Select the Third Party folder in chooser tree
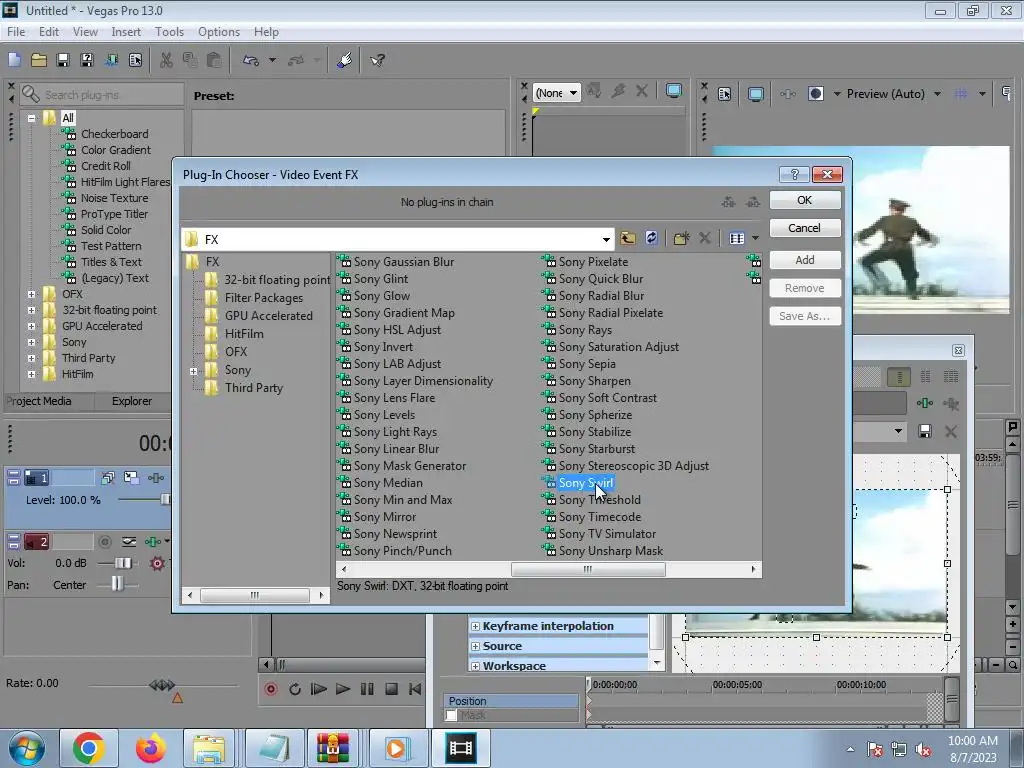 click(x=253, y=388)
